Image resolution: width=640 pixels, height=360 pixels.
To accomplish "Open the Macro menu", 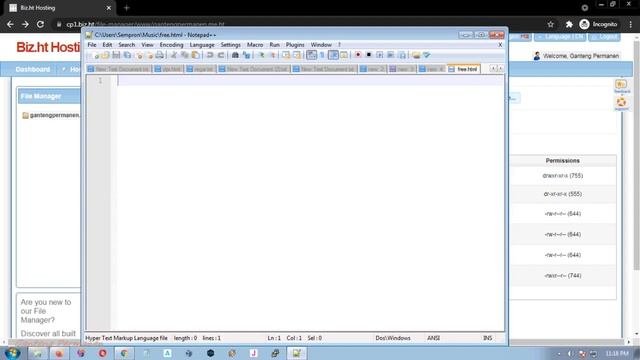I will [x=255, y=45].
